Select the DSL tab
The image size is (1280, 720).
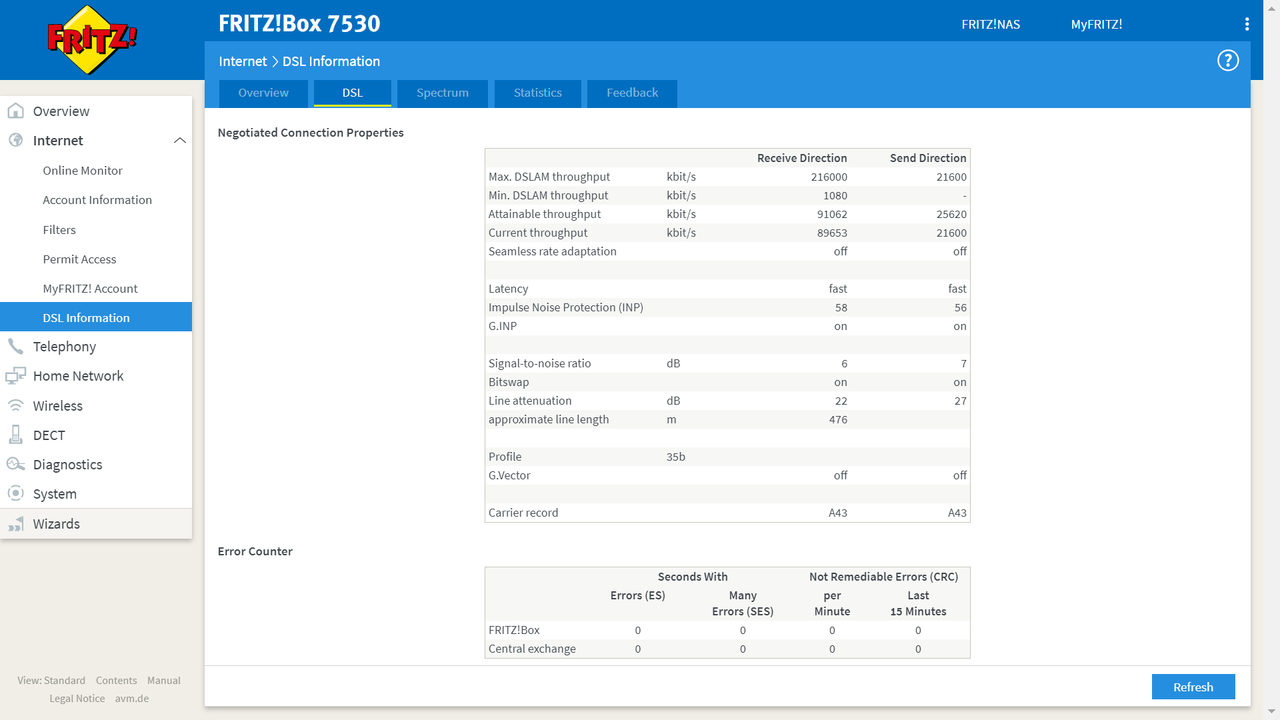click(x=352, y=93)
